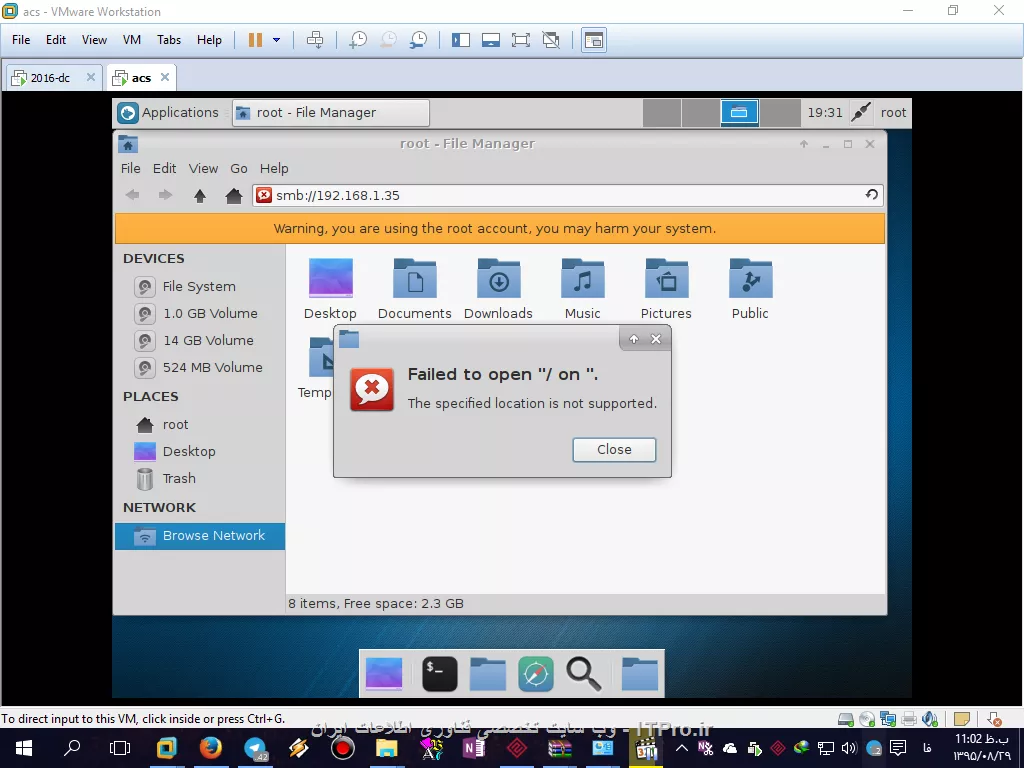Open Desktop in Places sidebar

click(199, 451)
